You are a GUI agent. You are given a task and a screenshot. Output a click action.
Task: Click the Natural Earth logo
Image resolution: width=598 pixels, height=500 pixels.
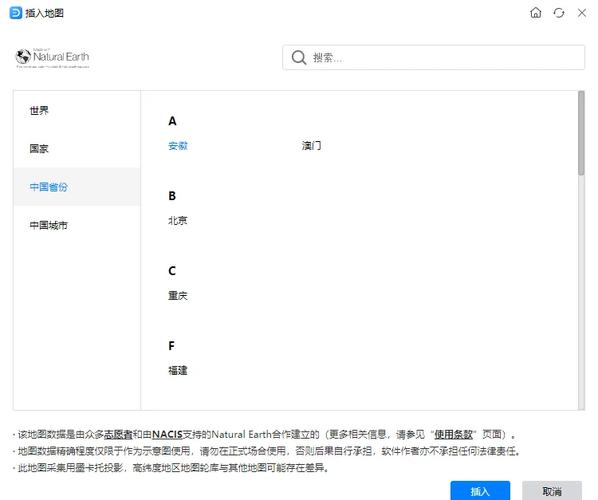pyautogui.click(x=52, y=58)
